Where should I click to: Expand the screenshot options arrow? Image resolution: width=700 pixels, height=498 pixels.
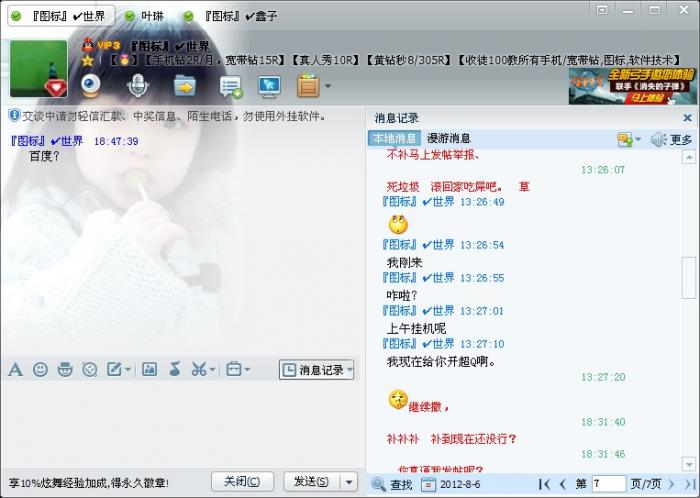coord(212,369)
